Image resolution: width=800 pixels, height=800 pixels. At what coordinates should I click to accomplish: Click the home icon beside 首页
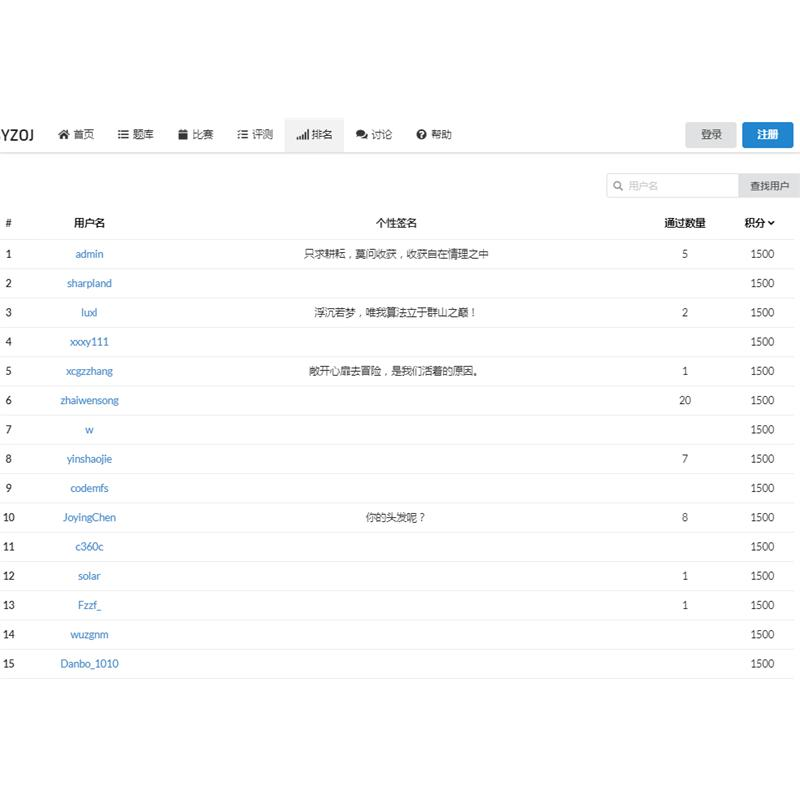tap(64, 135)
